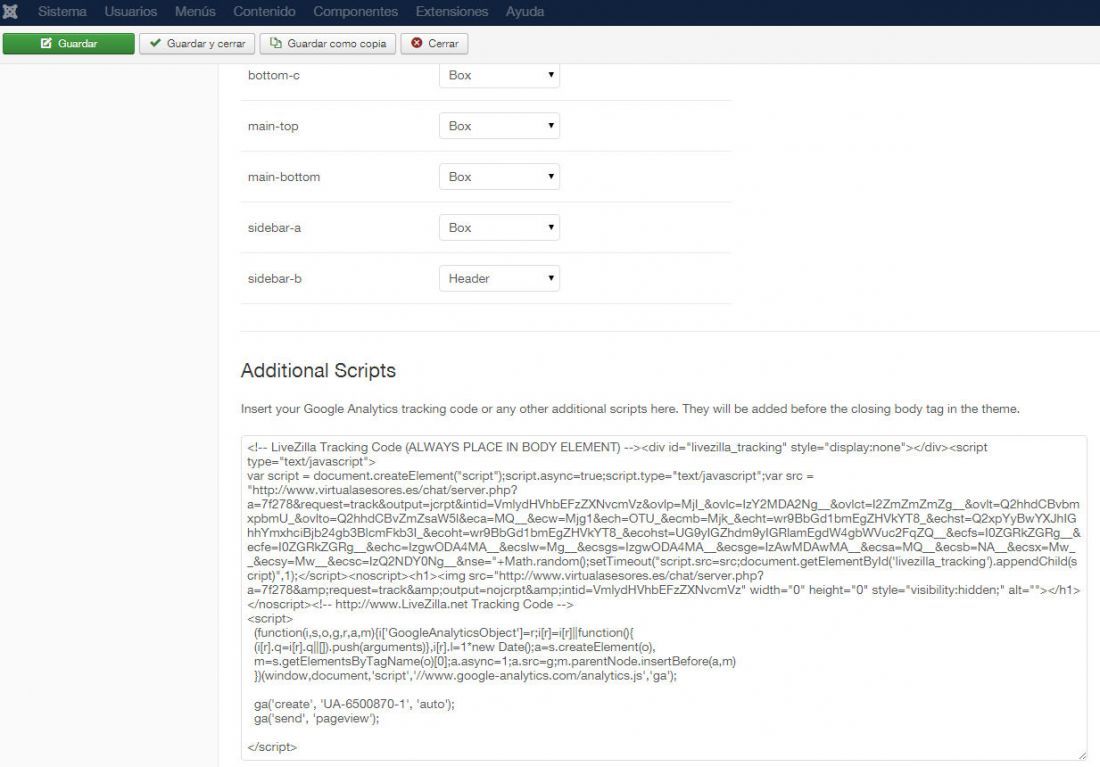Open the Componentes menu
The image size is (1100, 767).
click(356, 11)
